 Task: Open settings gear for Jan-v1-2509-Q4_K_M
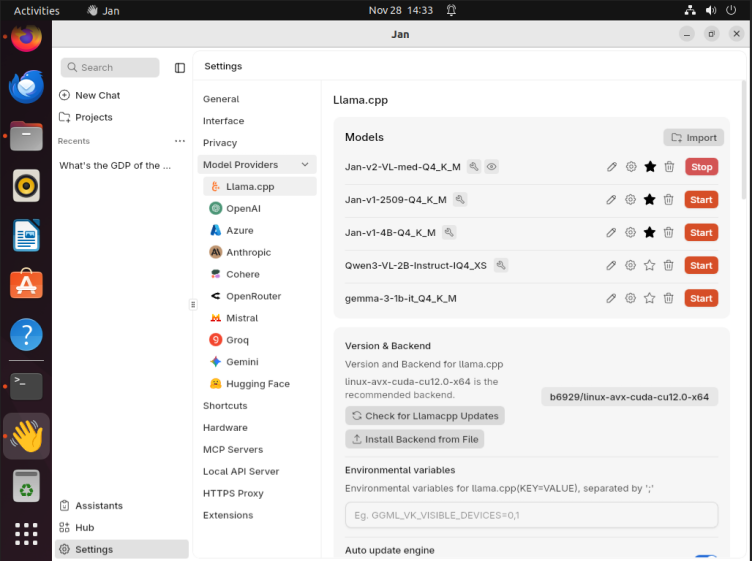point(630,199)
